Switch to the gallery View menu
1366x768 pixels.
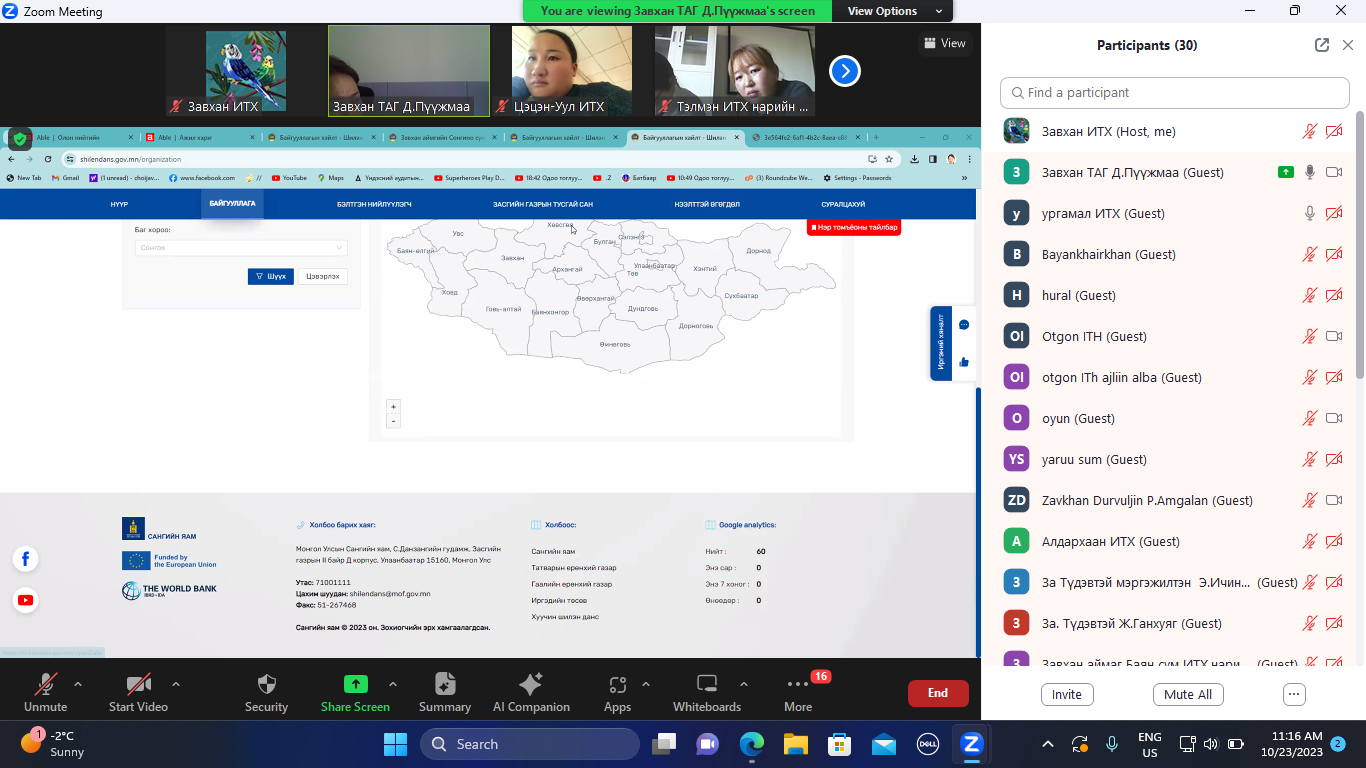pyautogui.click(x=945, y=43)
